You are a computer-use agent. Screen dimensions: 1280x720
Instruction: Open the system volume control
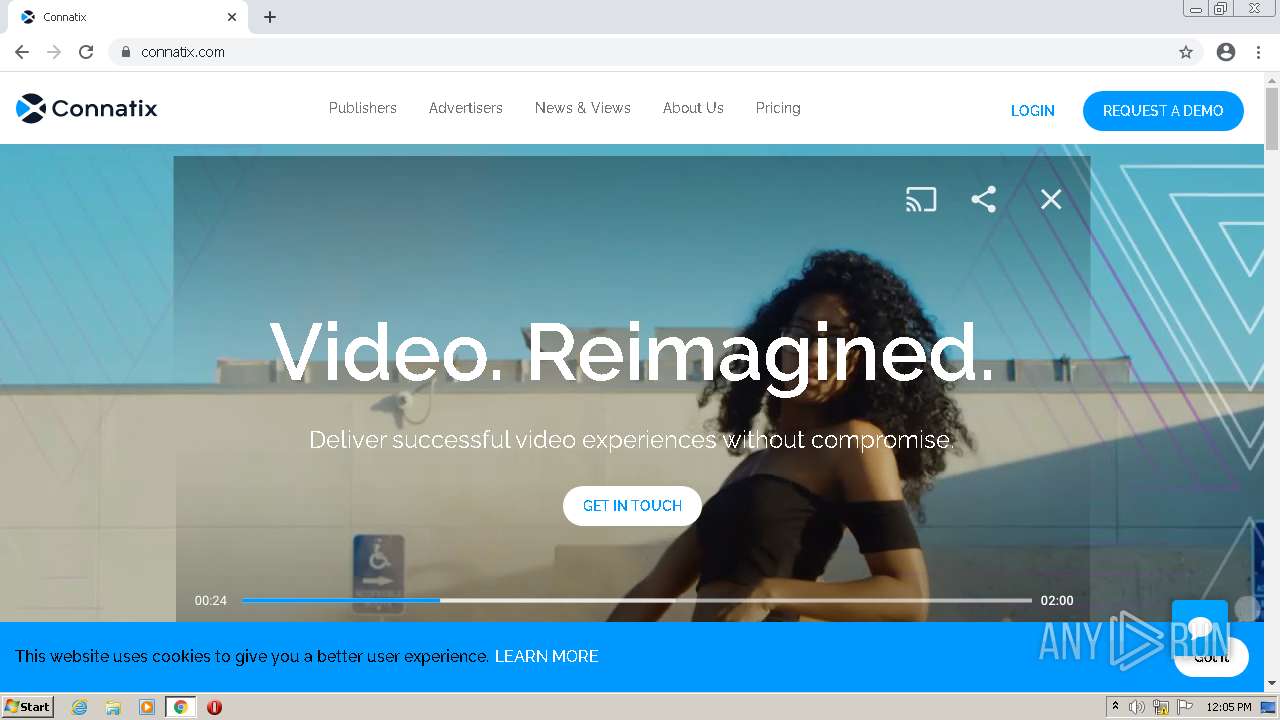1137,707
